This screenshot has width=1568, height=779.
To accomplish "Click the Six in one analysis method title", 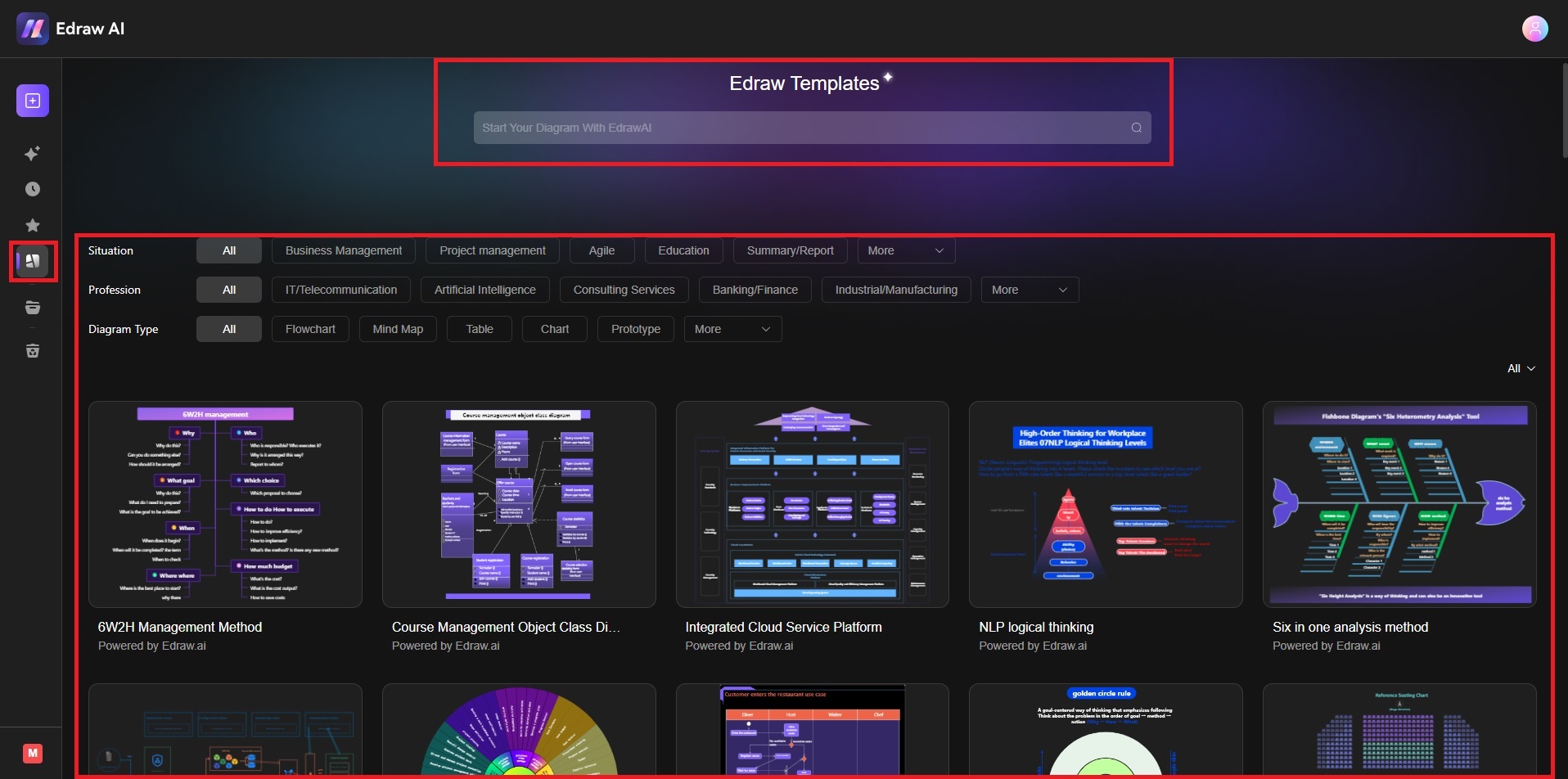I will click(x=1350, y=627).
